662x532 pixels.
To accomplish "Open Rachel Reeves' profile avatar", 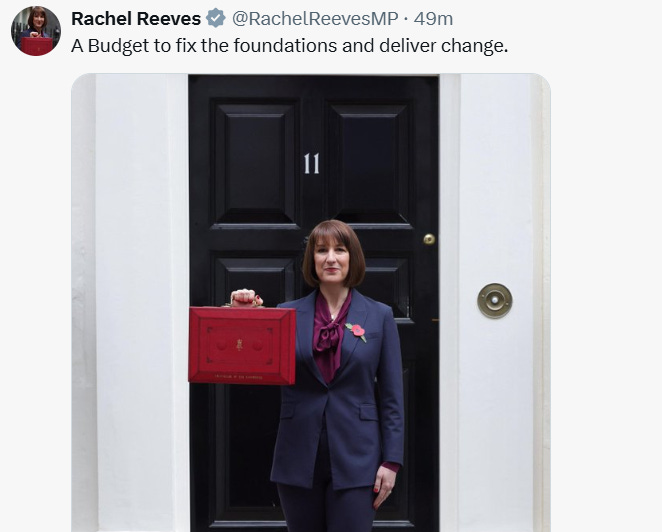I will pyautogui.click(x=36, y=31).
